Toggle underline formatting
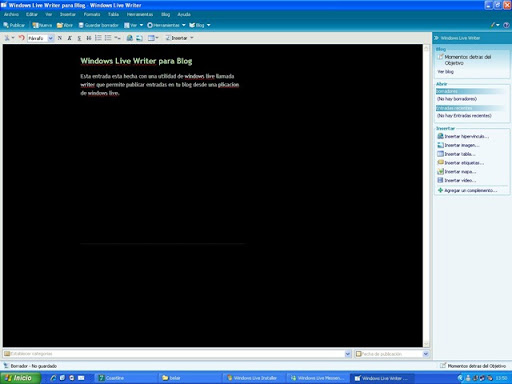Viewport: 512px width, 384px height. 79,38
